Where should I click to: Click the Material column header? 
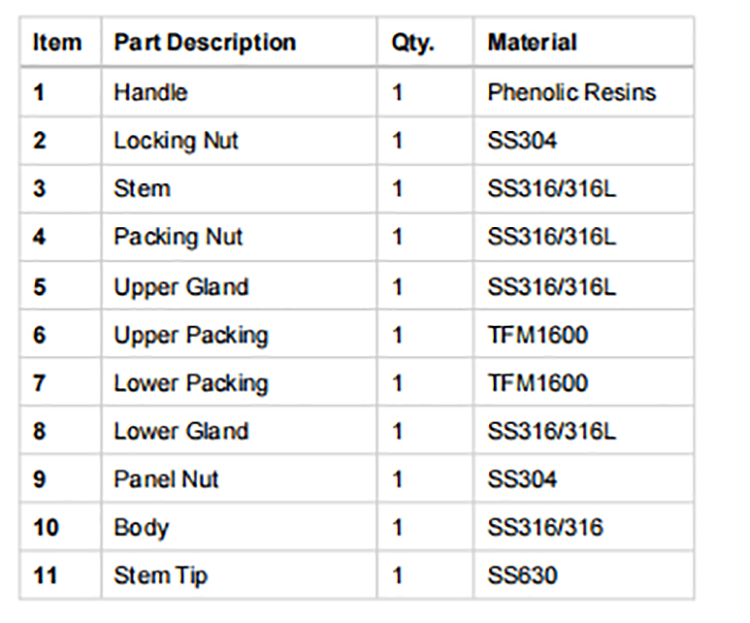coord(584,42)
